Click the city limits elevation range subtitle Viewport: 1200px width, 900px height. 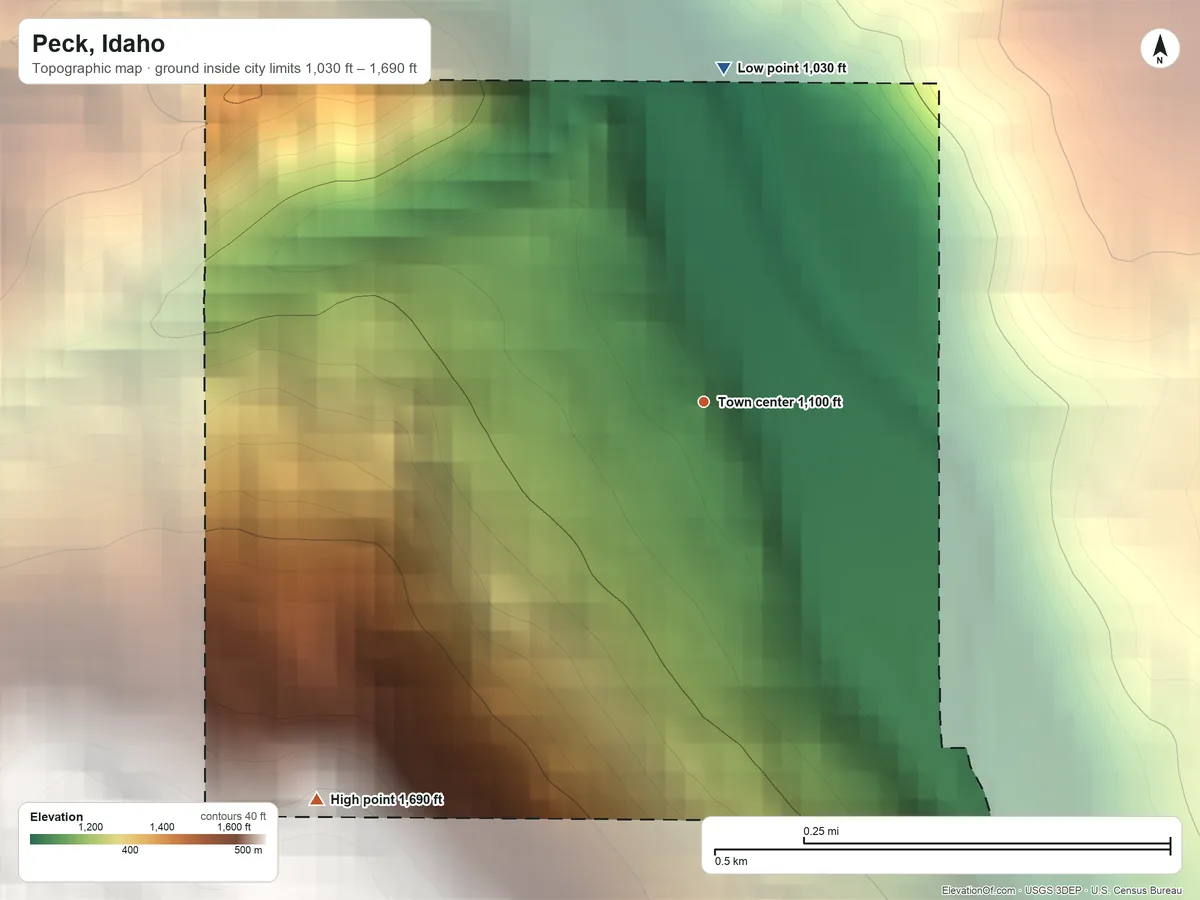[x=224, y=70]
